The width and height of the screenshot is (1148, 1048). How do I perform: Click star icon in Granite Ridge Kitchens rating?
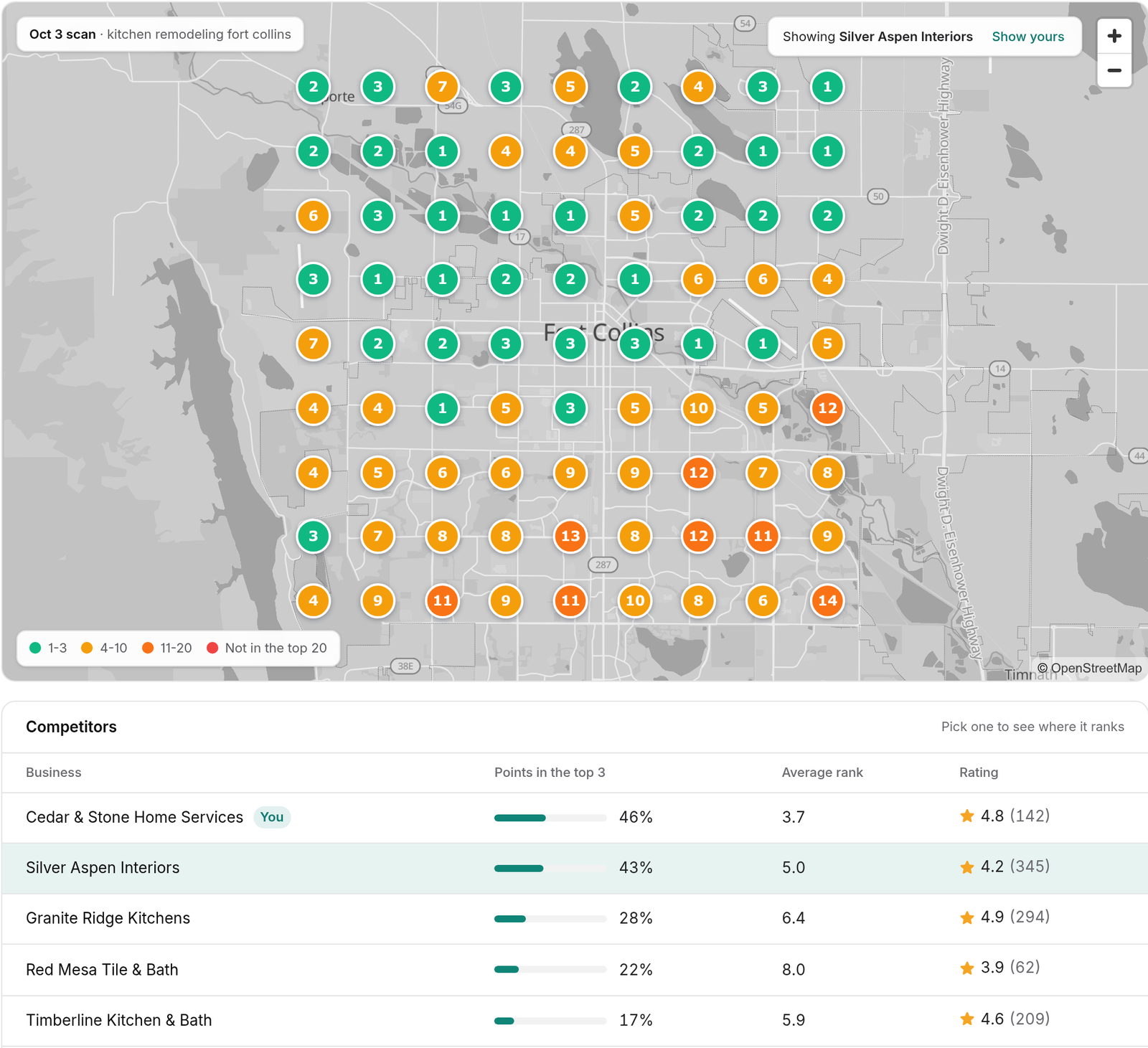click(x=967, y=917)
